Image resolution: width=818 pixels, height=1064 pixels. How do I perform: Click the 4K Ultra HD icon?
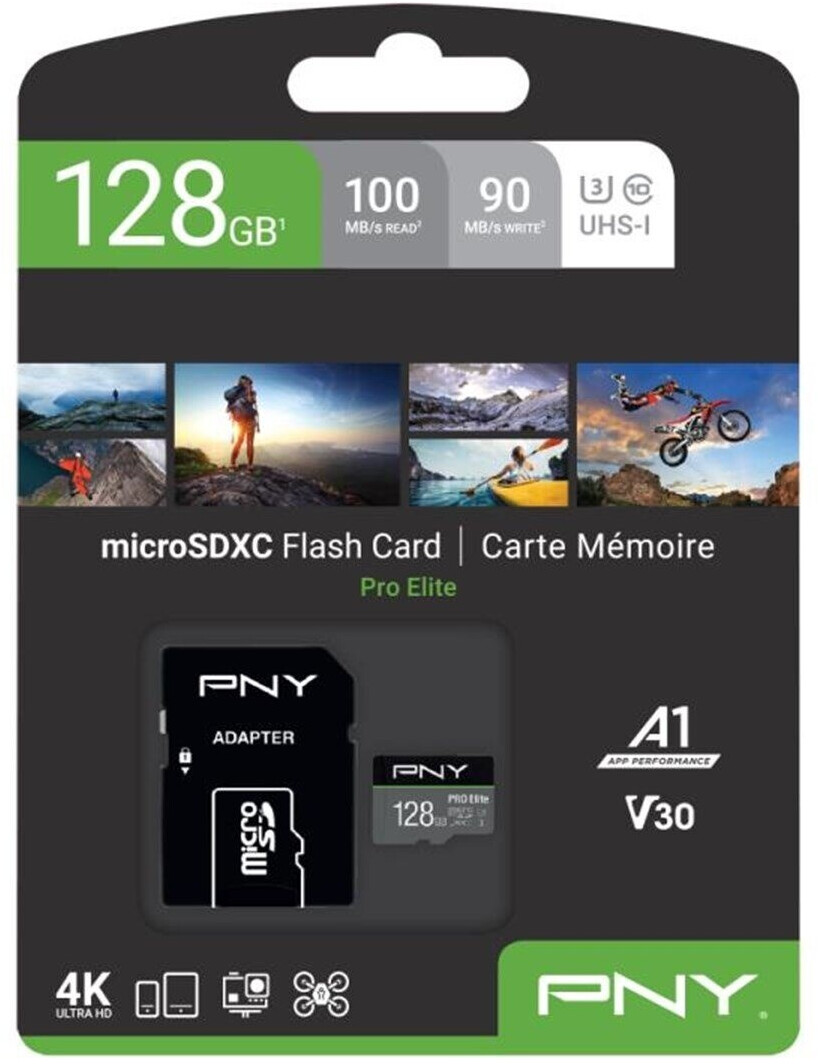83,995
